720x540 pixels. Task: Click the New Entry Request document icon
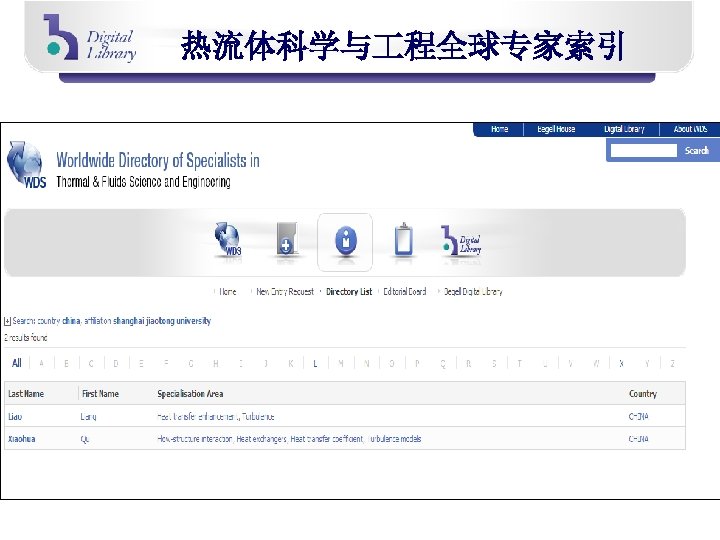coord(287,238)
